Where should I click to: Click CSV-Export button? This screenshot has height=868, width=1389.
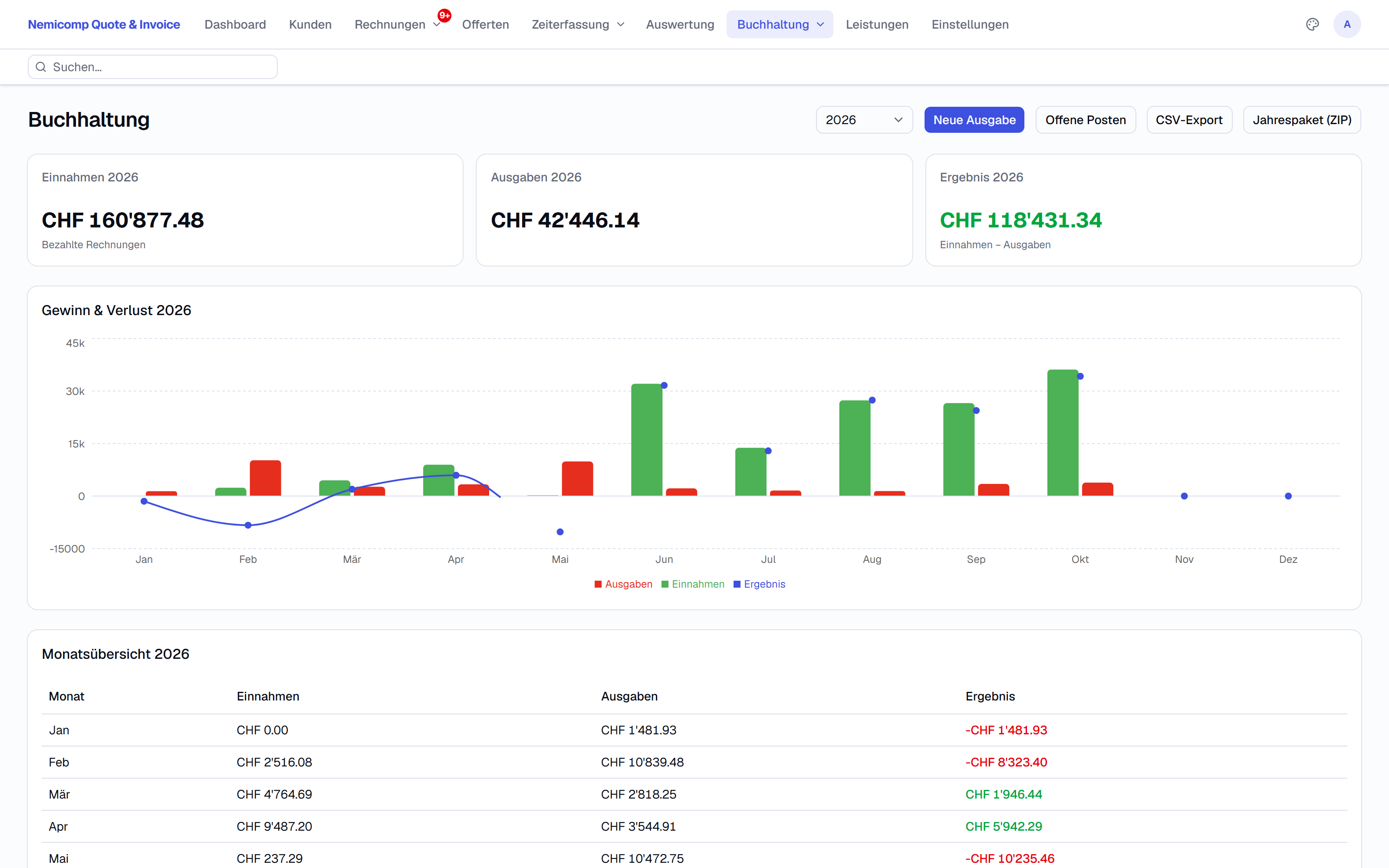(x=1189, y=120)
